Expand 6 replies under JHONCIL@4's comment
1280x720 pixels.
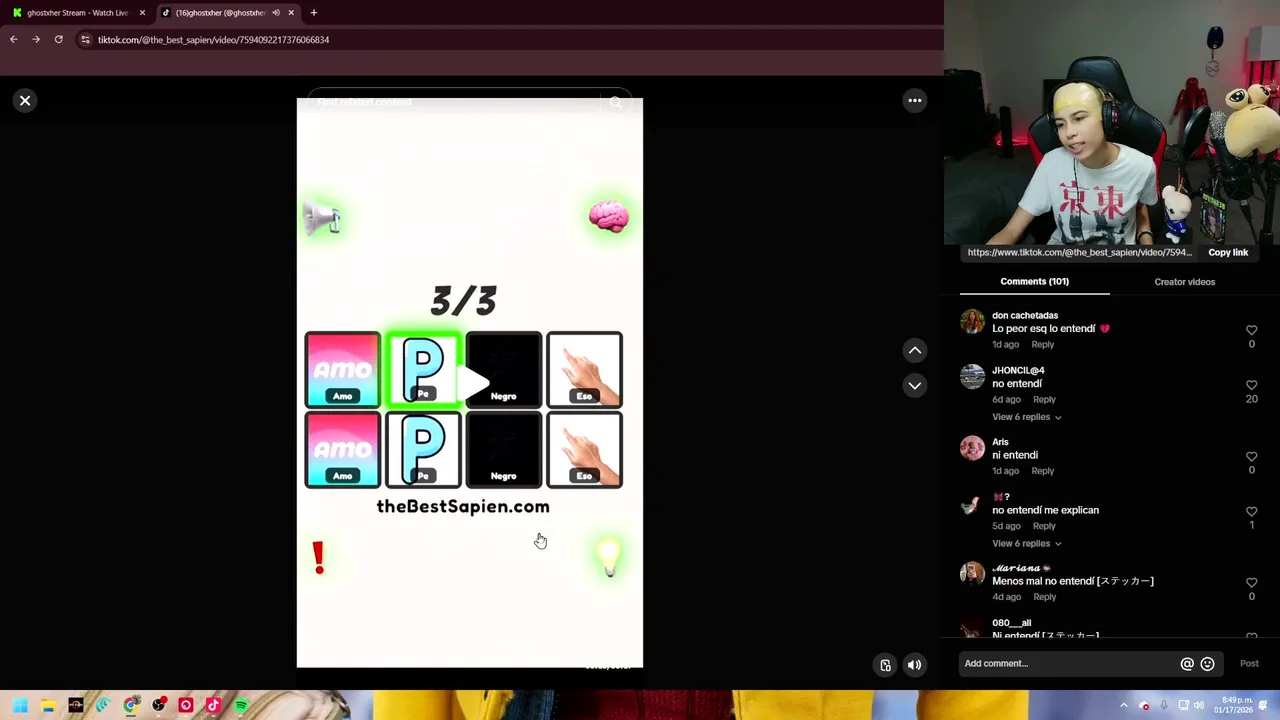coord(1026,417)
